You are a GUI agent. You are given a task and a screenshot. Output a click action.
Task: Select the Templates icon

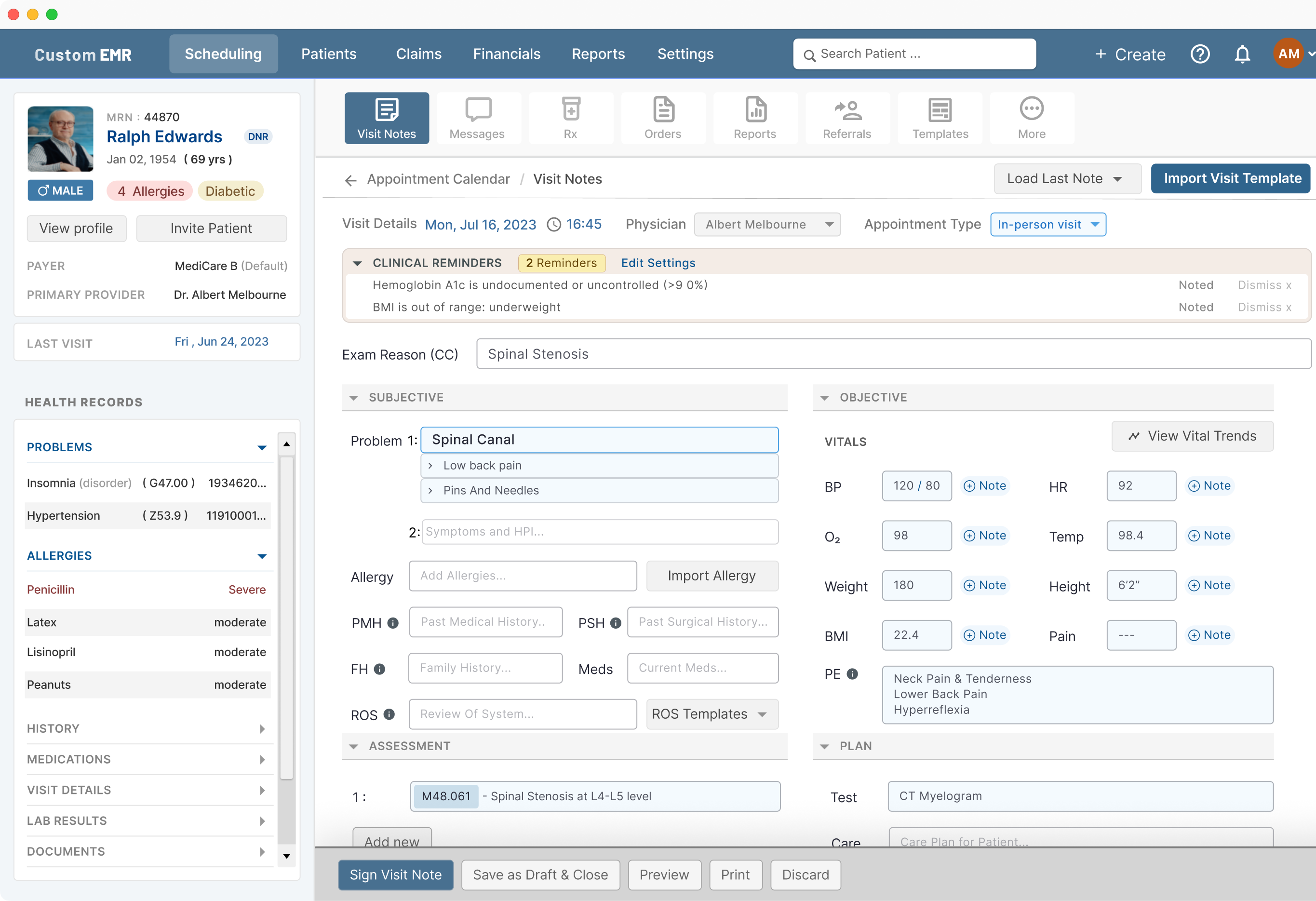tap(940, 117)
